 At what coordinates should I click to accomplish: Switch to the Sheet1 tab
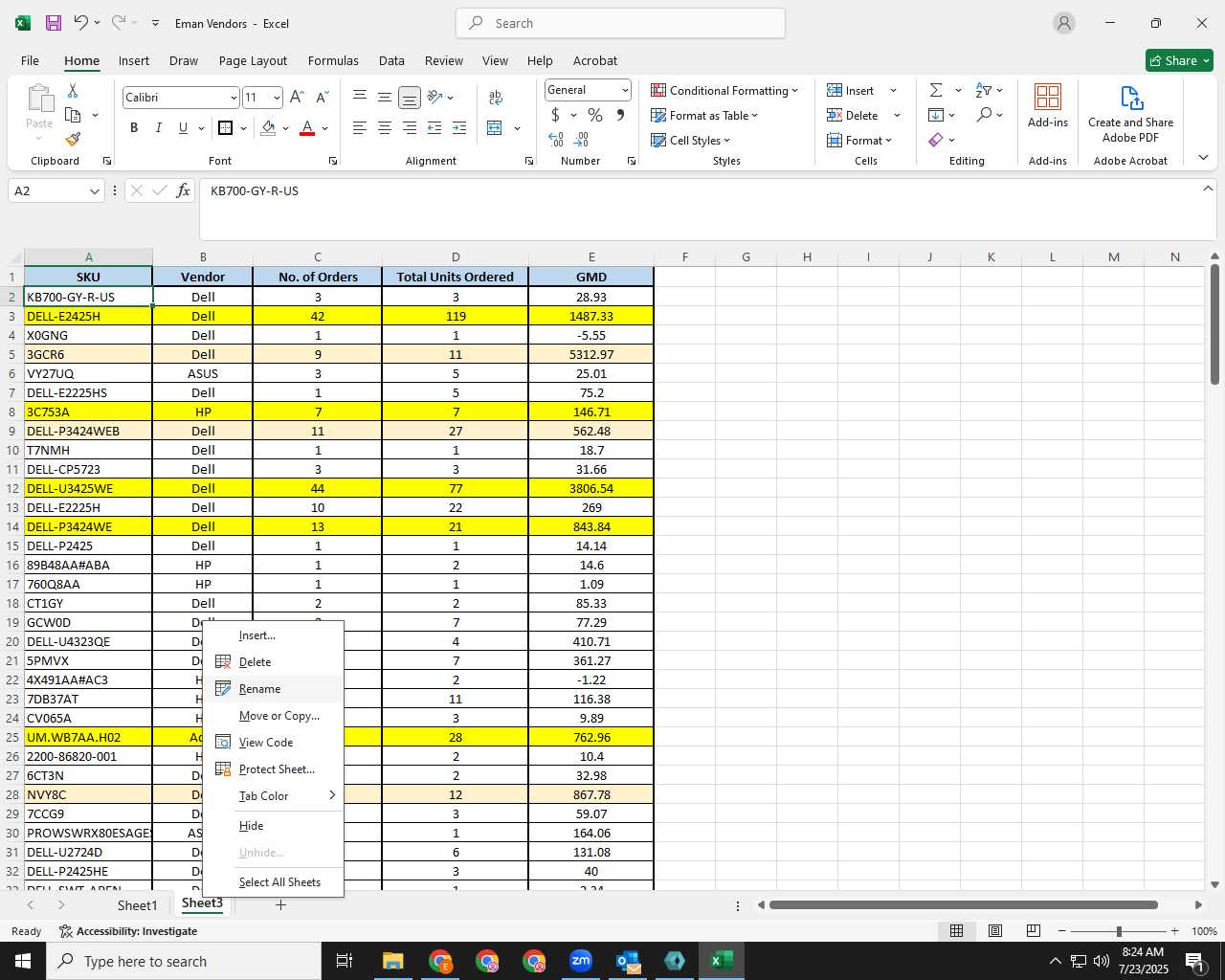coord(137,905)
